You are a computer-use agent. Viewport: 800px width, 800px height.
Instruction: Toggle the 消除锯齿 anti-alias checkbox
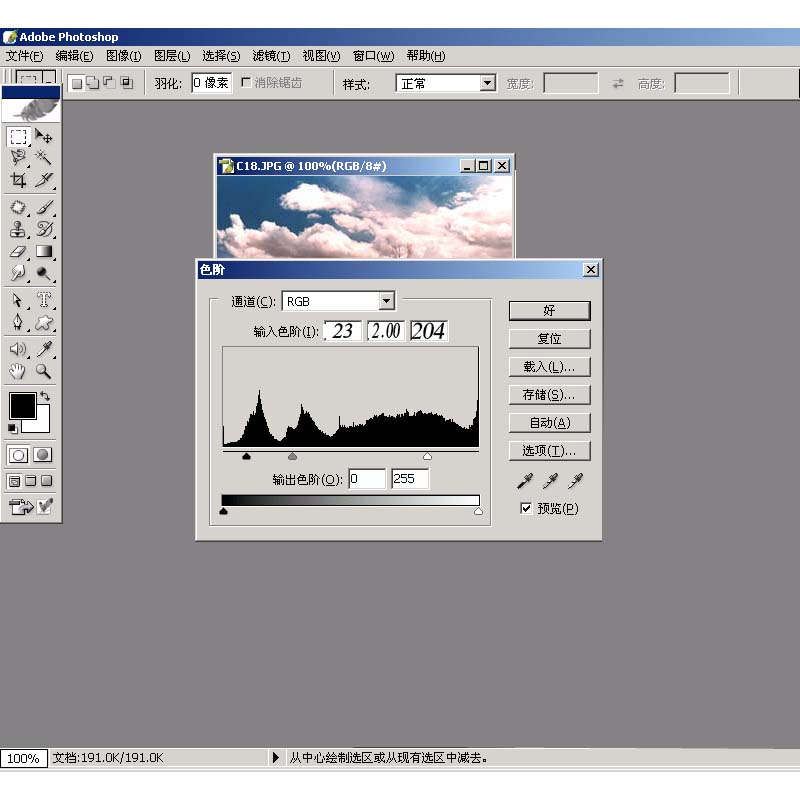click(x=246, y=82)
